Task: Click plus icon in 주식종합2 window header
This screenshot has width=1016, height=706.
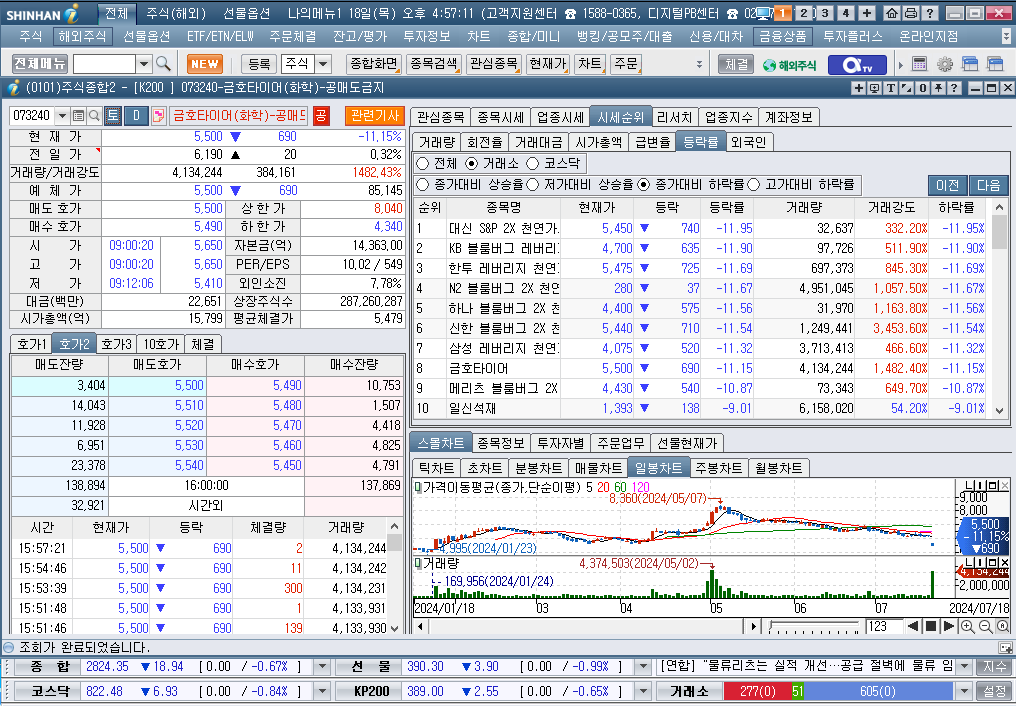Action: (x=859, y=88)
